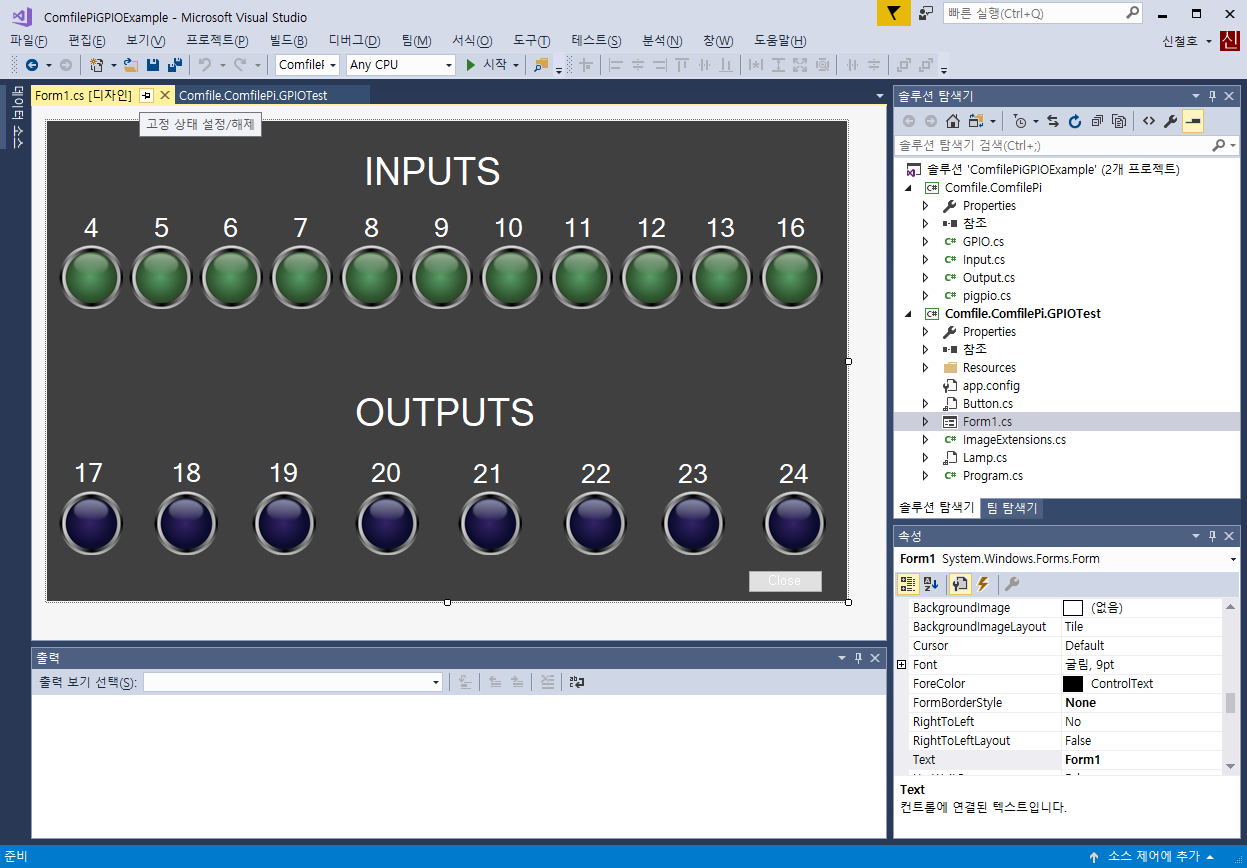Image resolution: width=1247 pixels, height=868 pixels.
Task: Sort properties alphabetically with A-Z icon
Action: tap(931, 584)
